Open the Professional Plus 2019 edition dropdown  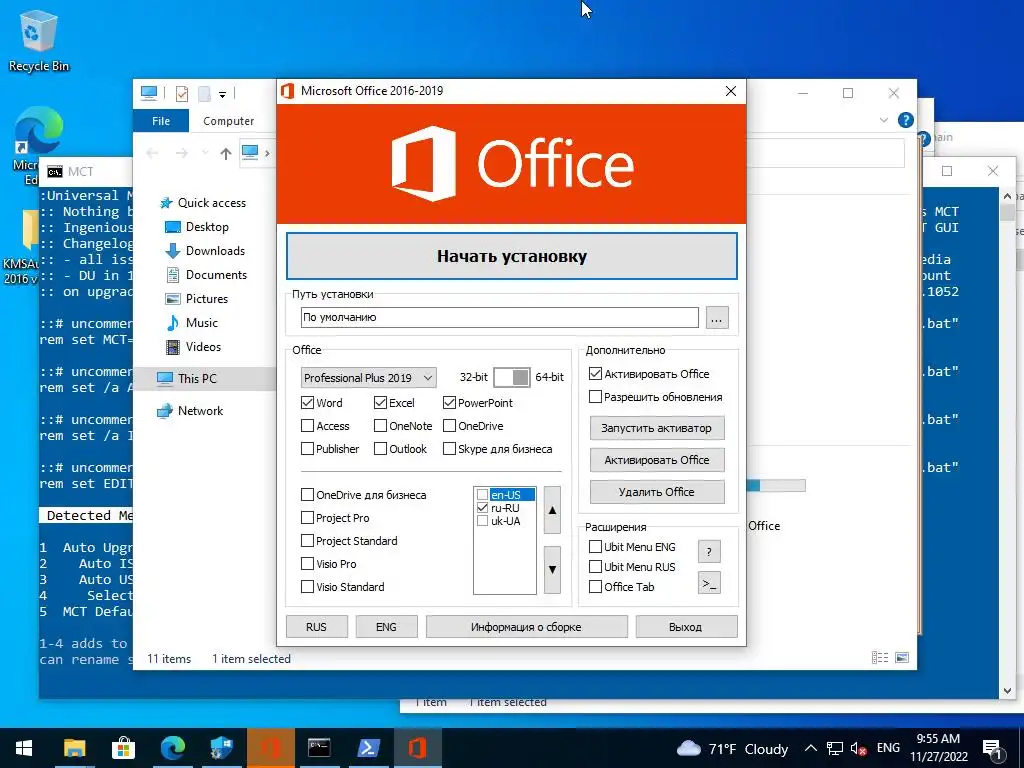pos(368,377)
